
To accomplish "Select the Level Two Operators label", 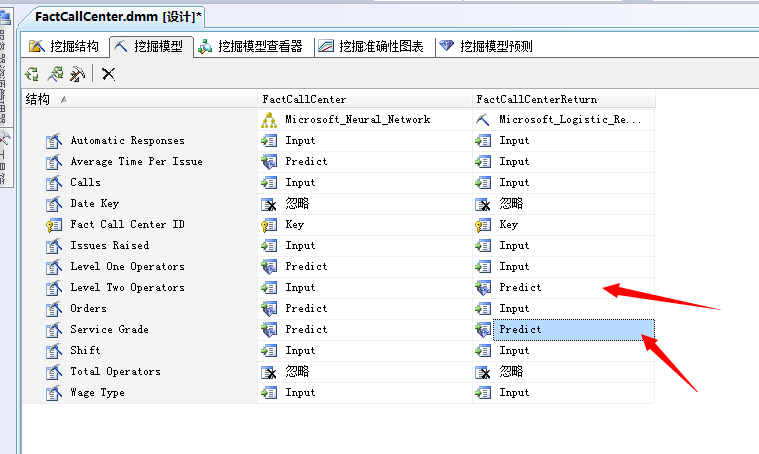I will click(x=127, y=288).
